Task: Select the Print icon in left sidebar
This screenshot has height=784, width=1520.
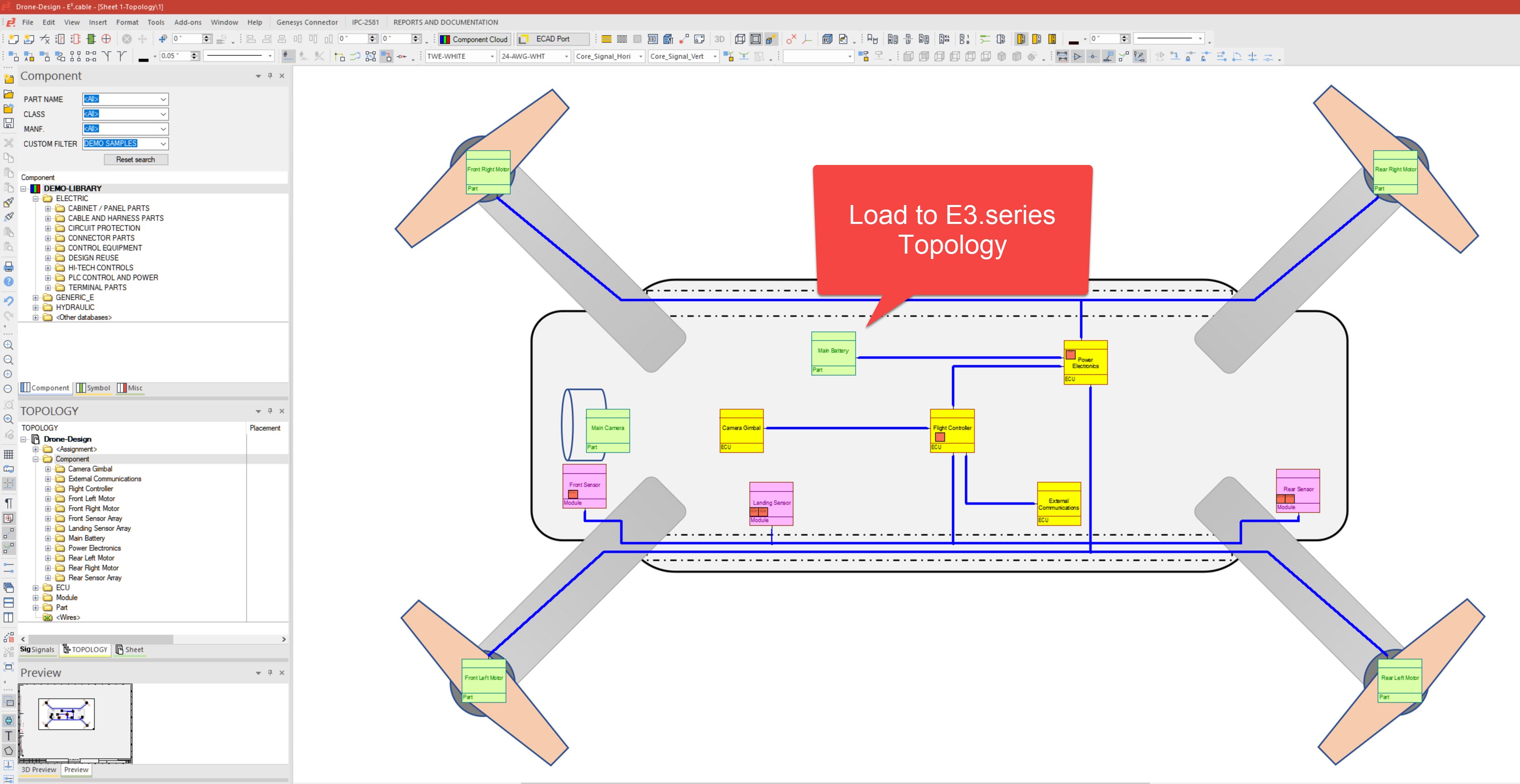Action: click(x=8, y=267)
